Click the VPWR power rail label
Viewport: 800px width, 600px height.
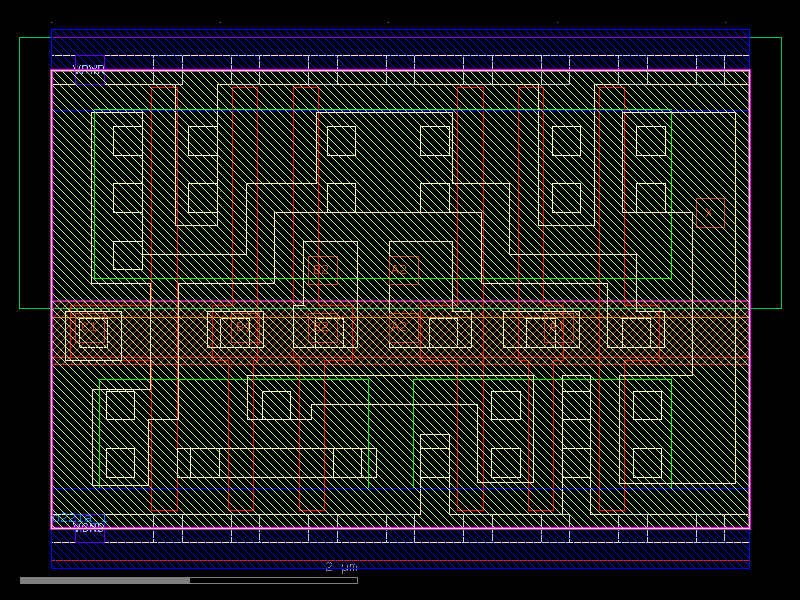pos(90,68)
